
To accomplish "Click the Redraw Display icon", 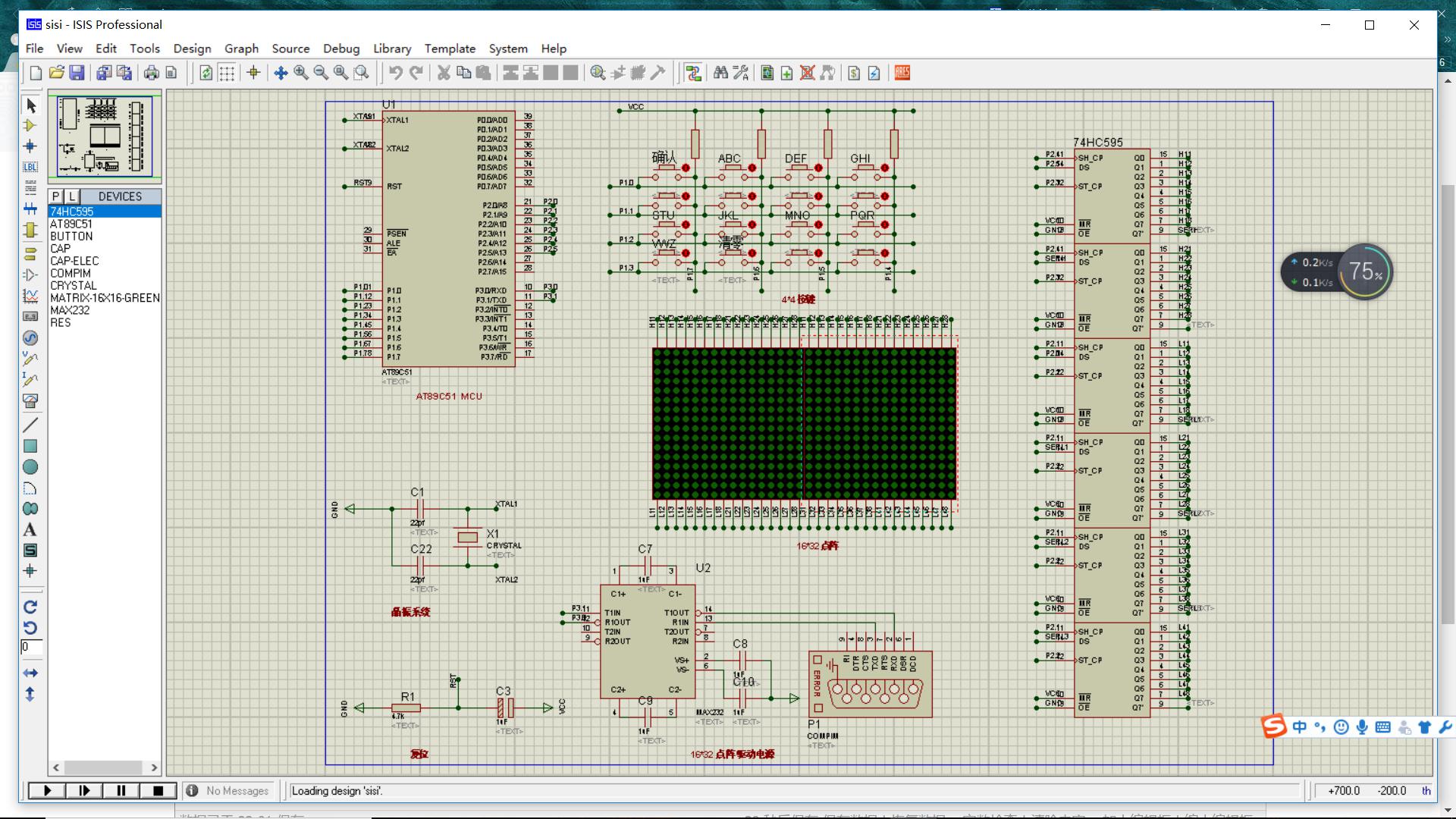I will coord(206,73).
